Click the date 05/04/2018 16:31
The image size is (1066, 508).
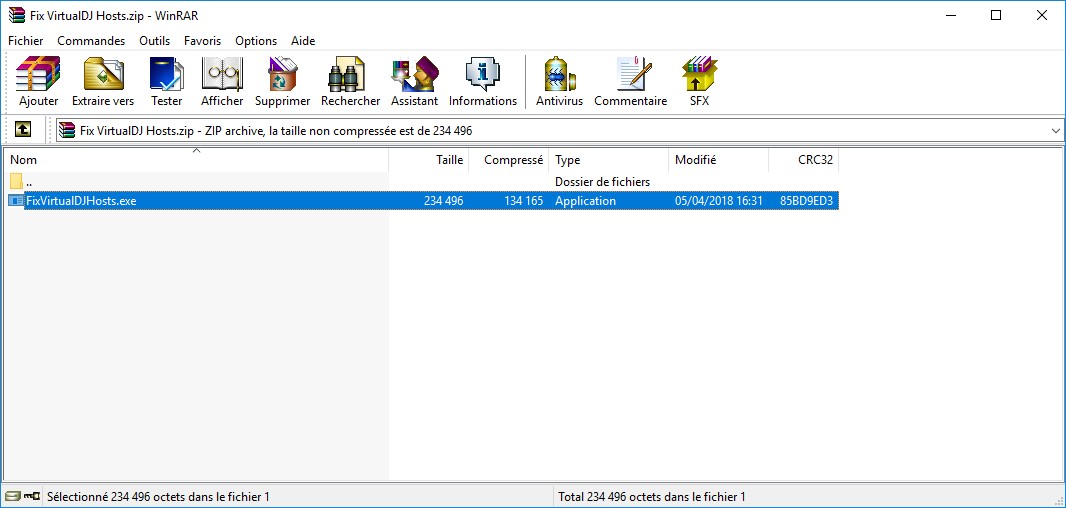(x=719, y=201)
